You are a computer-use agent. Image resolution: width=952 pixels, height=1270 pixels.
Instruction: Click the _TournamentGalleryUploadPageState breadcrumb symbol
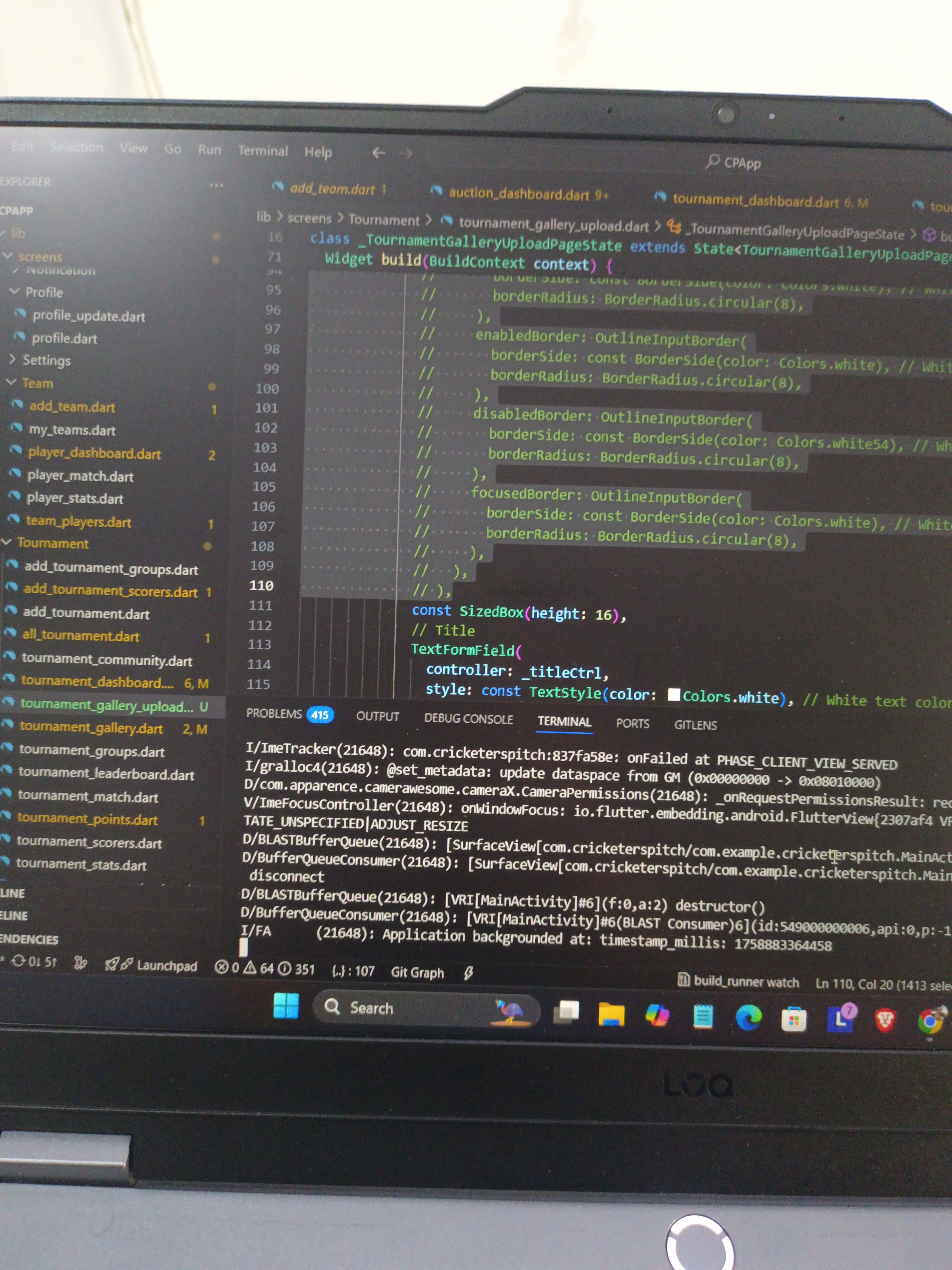pyautogui.click(x=786, y=232)
